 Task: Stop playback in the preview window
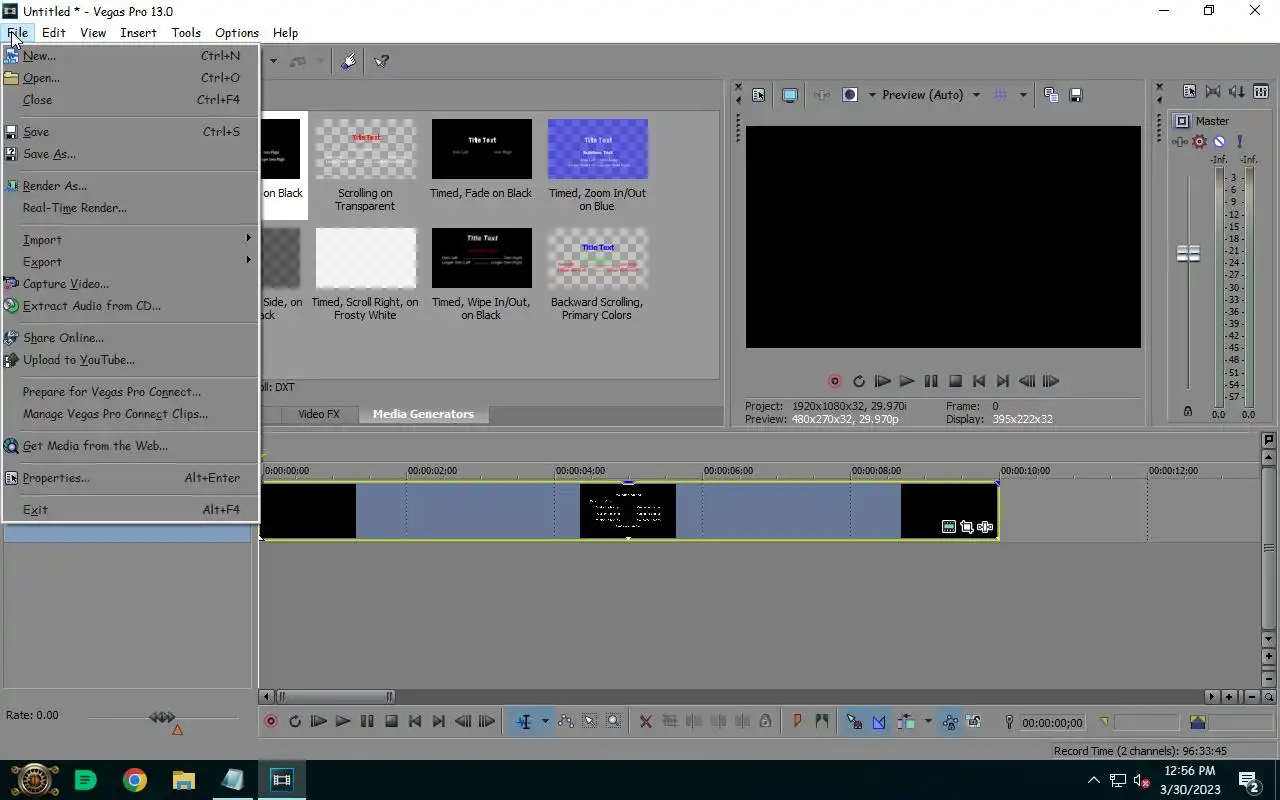(955, 381)
